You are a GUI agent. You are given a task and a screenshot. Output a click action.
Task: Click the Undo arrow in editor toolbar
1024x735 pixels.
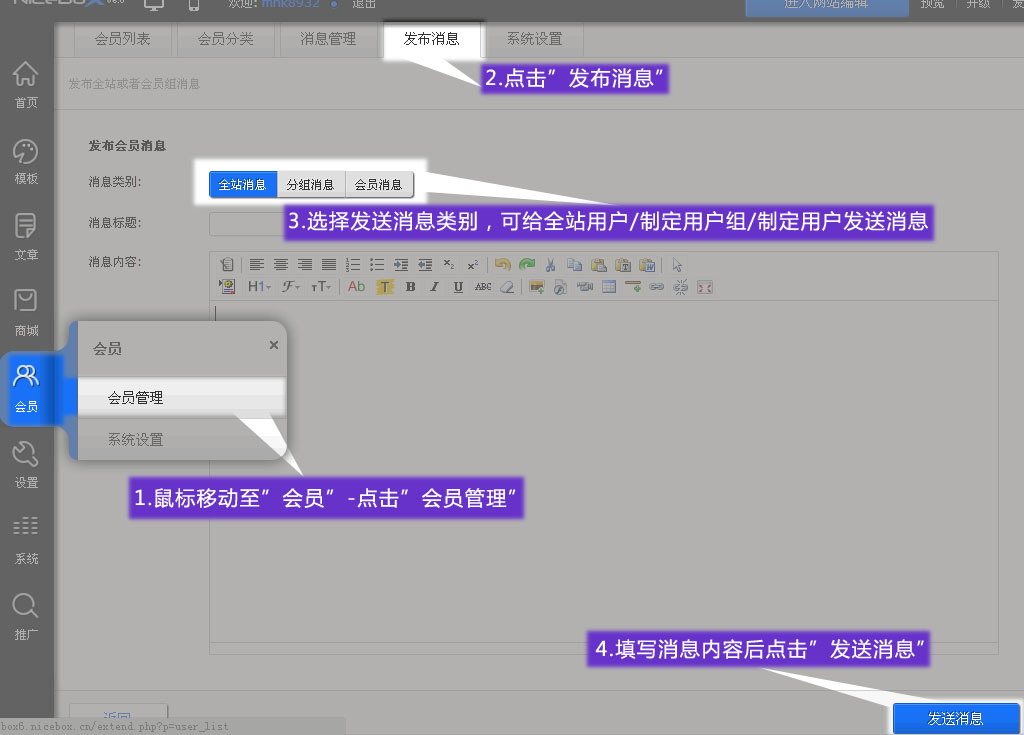pos(502,265)
